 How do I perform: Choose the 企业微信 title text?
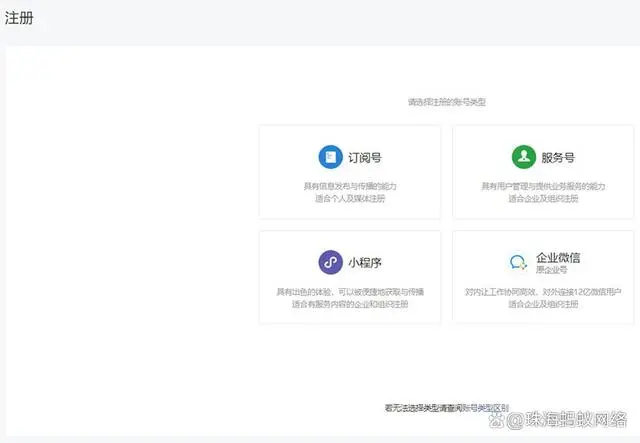(558, 257)
